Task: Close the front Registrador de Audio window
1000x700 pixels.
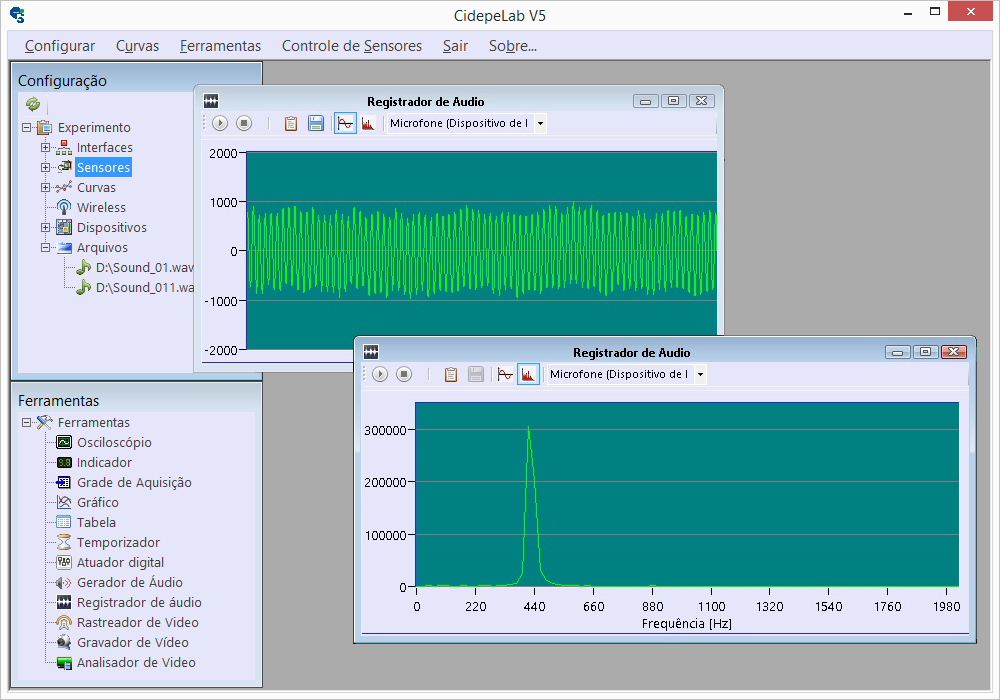Action: tap(953, 352)
